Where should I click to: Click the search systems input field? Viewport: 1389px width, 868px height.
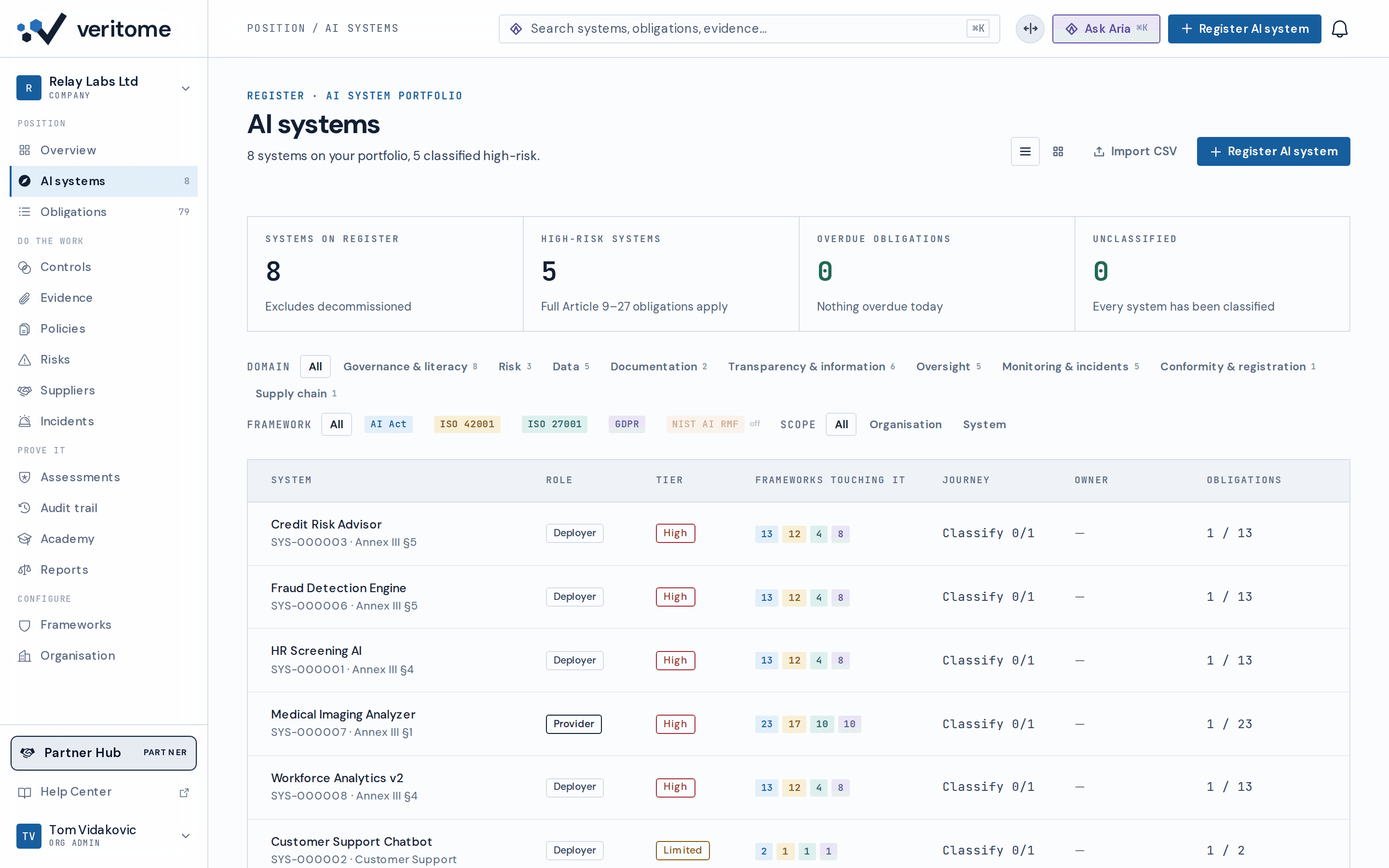(749, 29)
